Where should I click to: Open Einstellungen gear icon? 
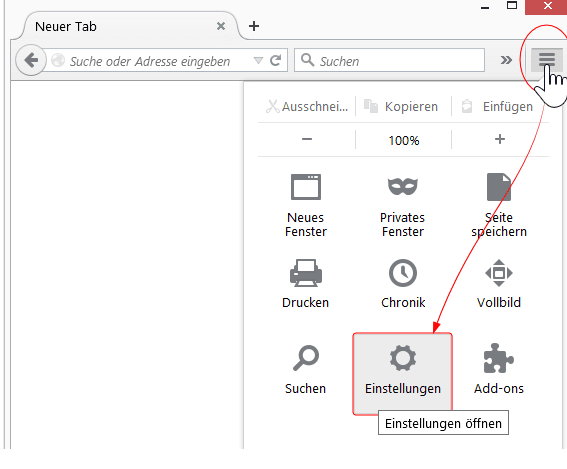pos(402,374)
